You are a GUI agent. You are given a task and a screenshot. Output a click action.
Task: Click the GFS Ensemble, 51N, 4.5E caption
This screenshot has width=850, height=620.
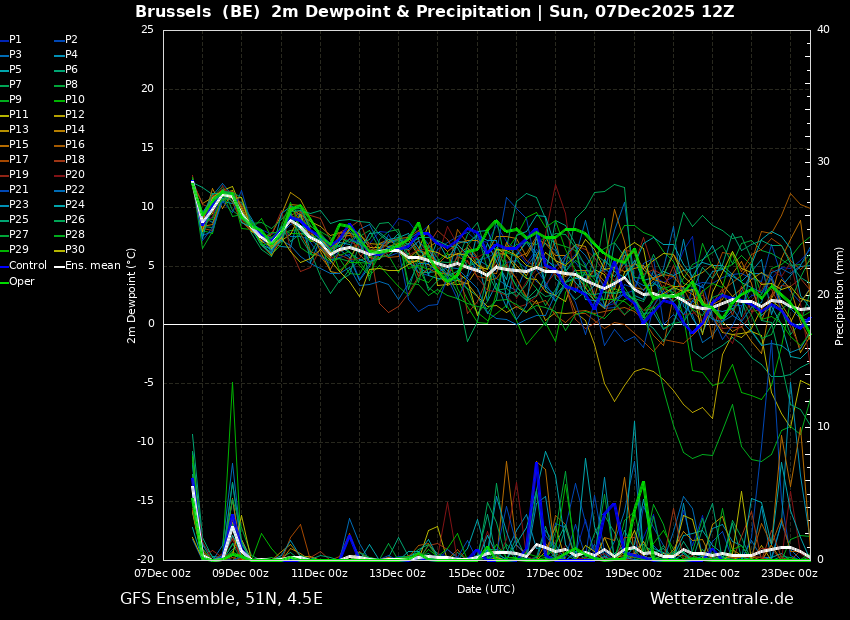(221, 599)
